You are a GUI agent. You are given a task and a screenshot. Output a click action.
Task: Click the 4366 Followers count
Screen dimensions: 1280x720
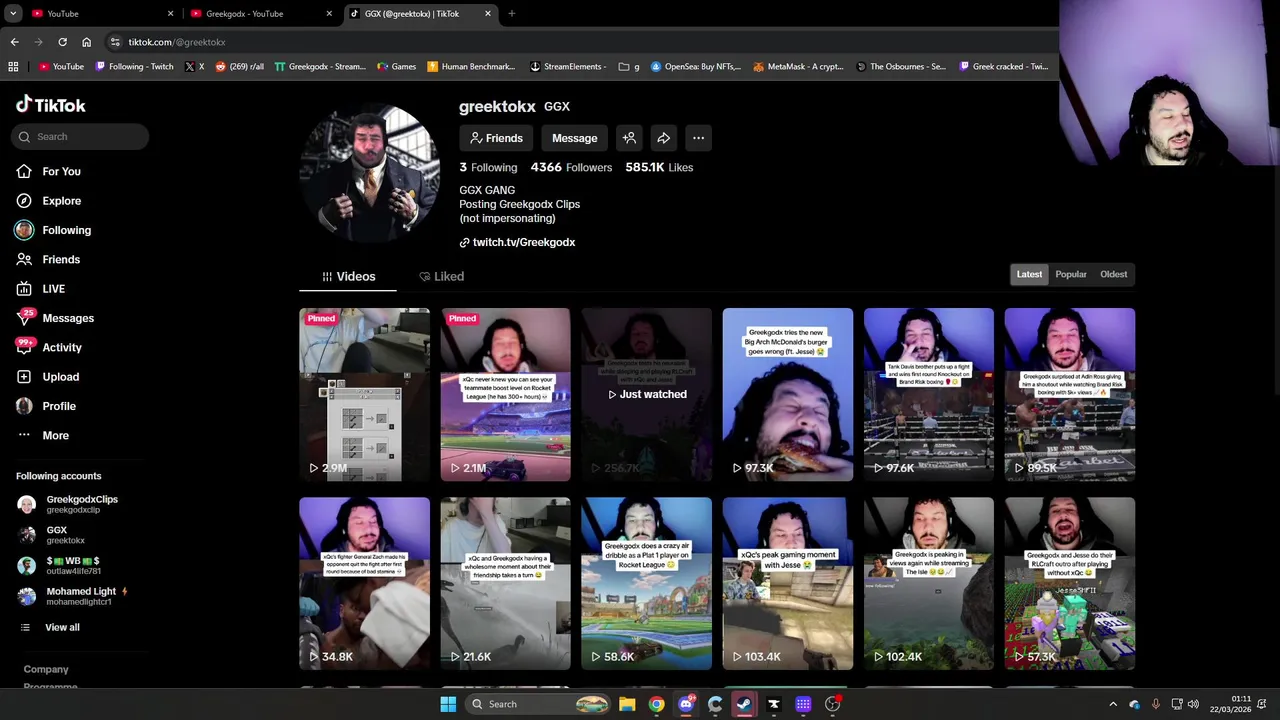[571, 167]
